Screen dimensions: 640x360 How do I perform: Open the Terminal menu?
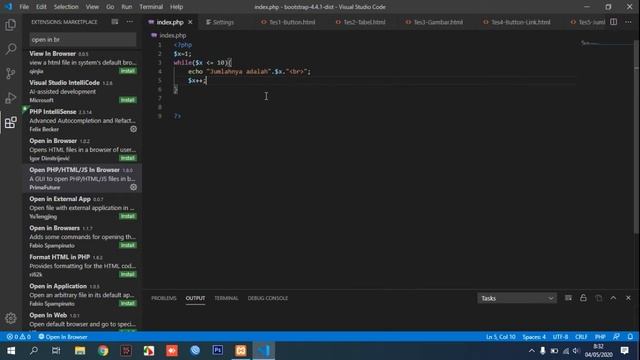click(151, 7)
